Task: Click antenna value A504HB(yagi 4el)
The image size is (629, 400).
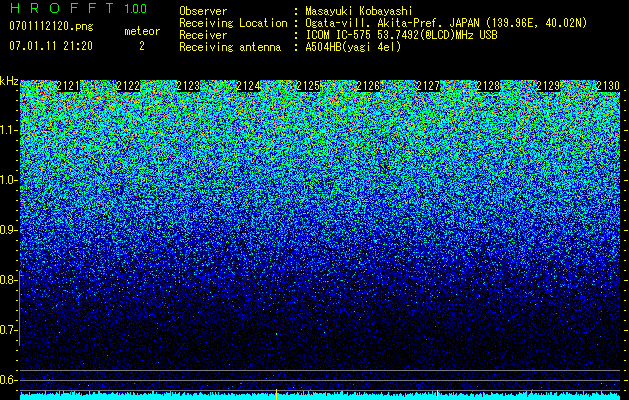Action: pyautogui.click(x=353, y=47)
